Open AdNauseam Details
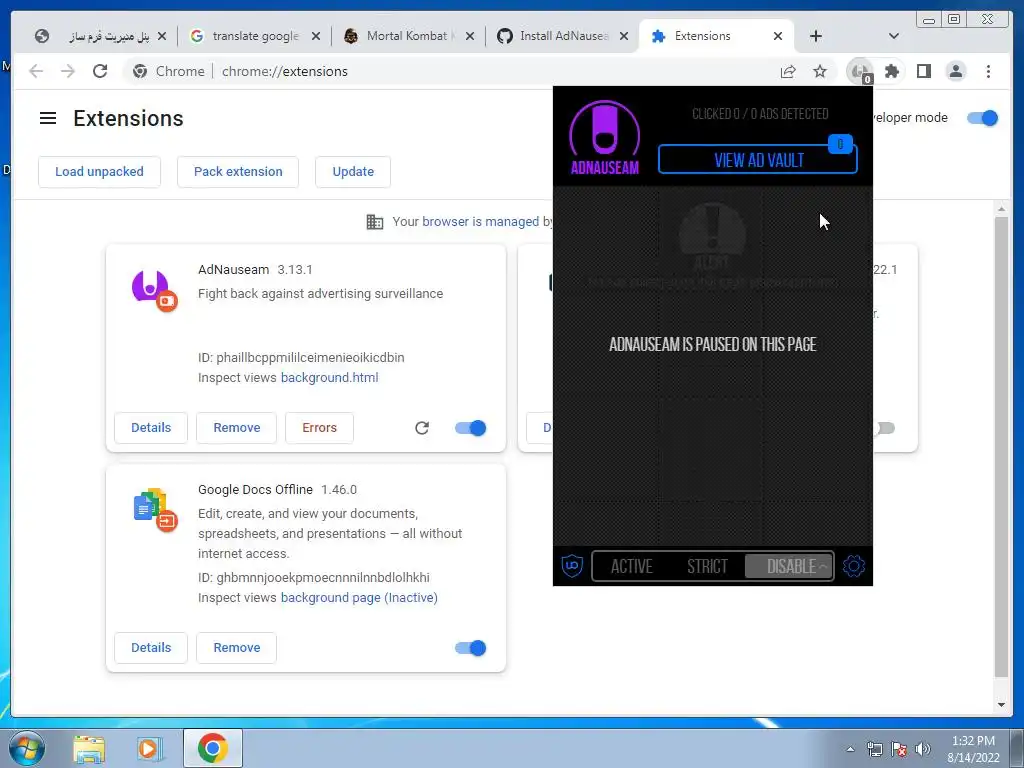Viewport: 1024px width, 768px height. pyautogui.click(x=151, y=428)
